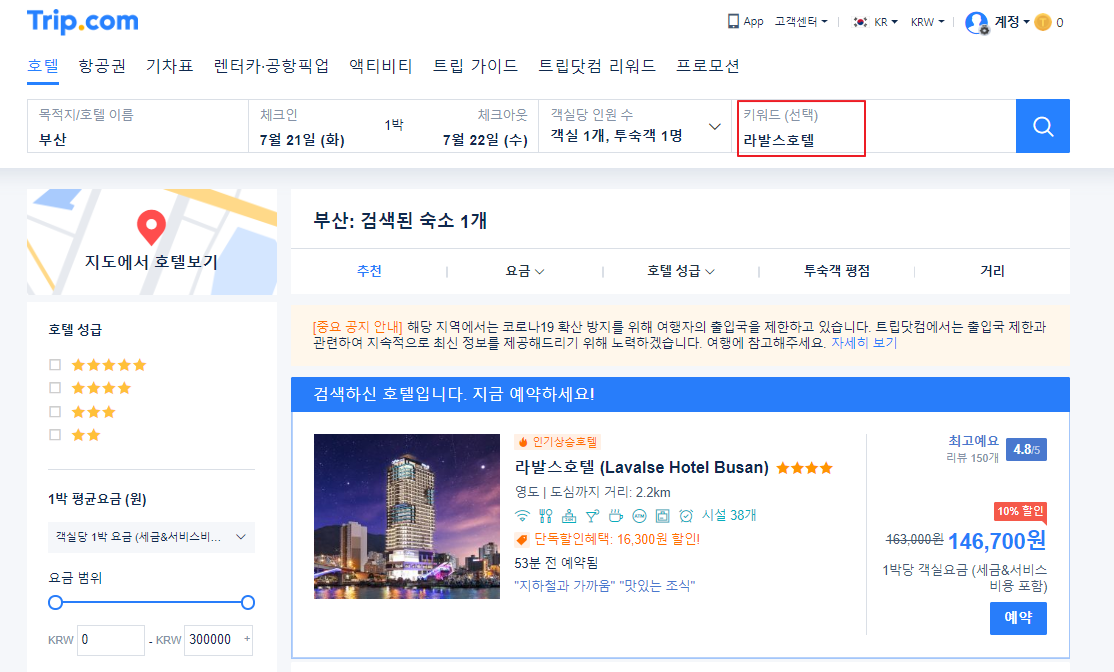1114x672 pixels.
Task: Click the coffee cup amenity icon
Action: pyautogui.click(x=616, y=516)
